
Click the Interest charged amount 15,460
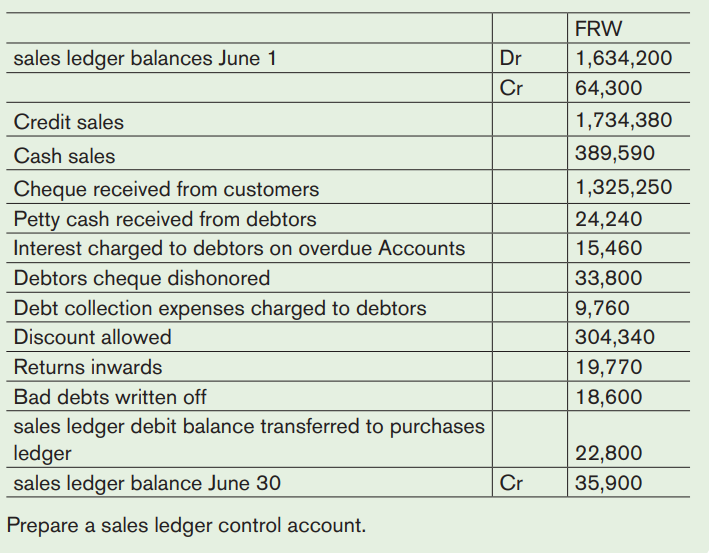[x=609, y=248]
